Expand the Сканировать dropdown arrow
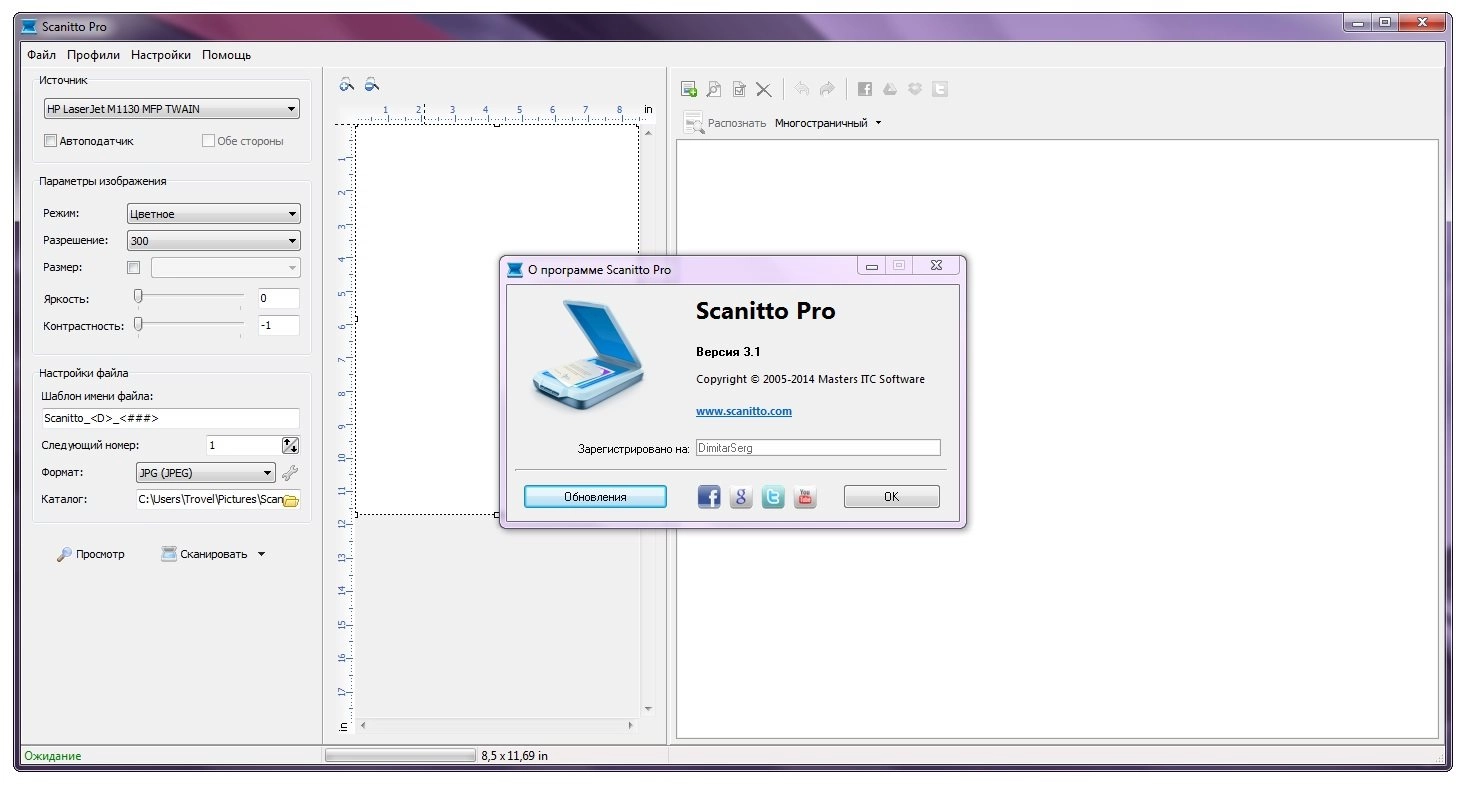The image size is (1470, 791). point(262,554)
